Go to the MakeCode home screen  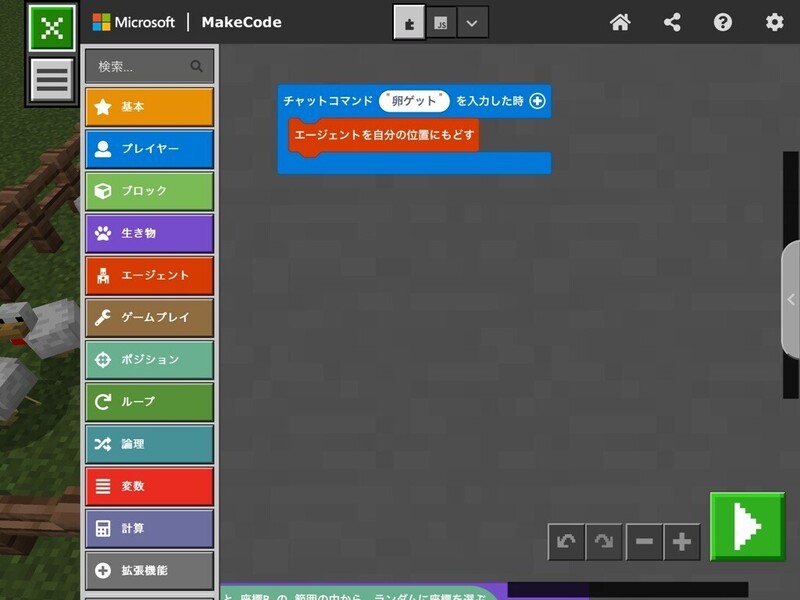[x=620, y=22]
